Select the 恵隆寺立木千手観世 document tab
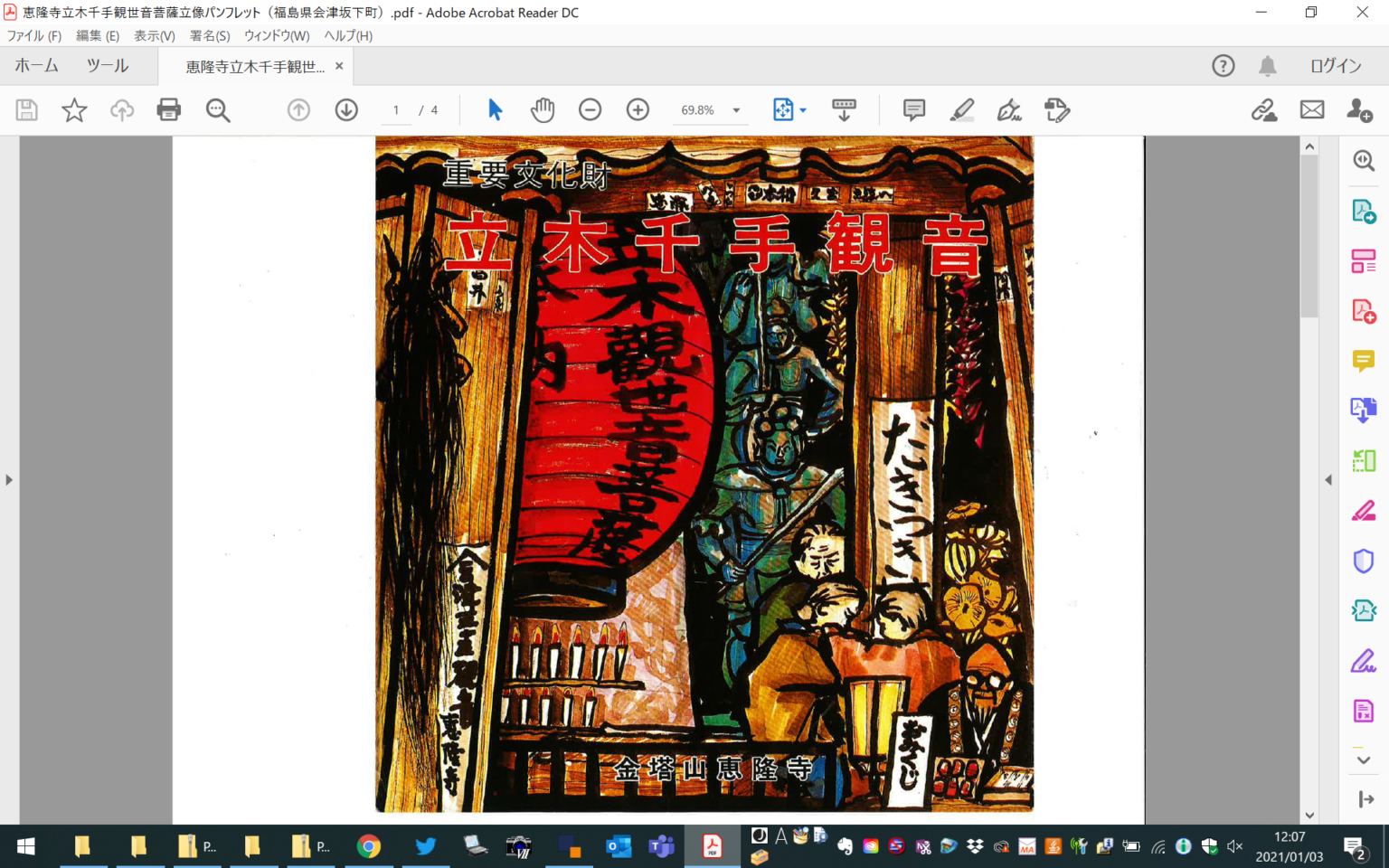Image resolution: width=1389 pixels, height=868 pixels. [x=255, y=67]
